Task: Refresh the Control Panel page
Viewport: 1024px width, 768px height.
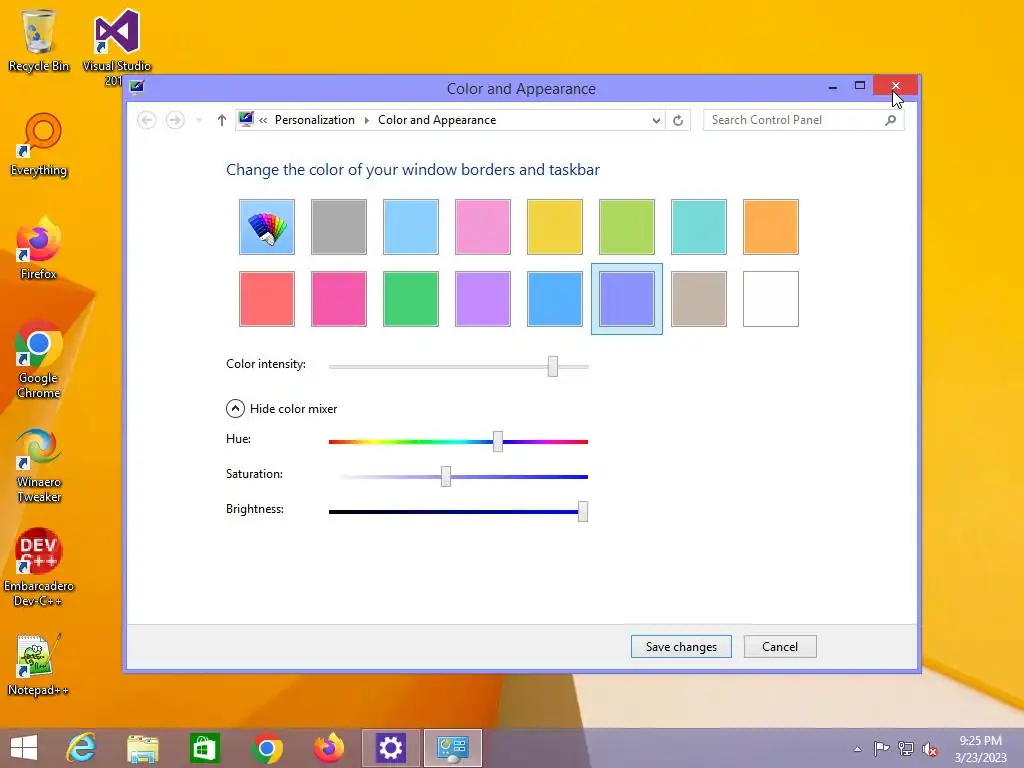Action: 678,120
